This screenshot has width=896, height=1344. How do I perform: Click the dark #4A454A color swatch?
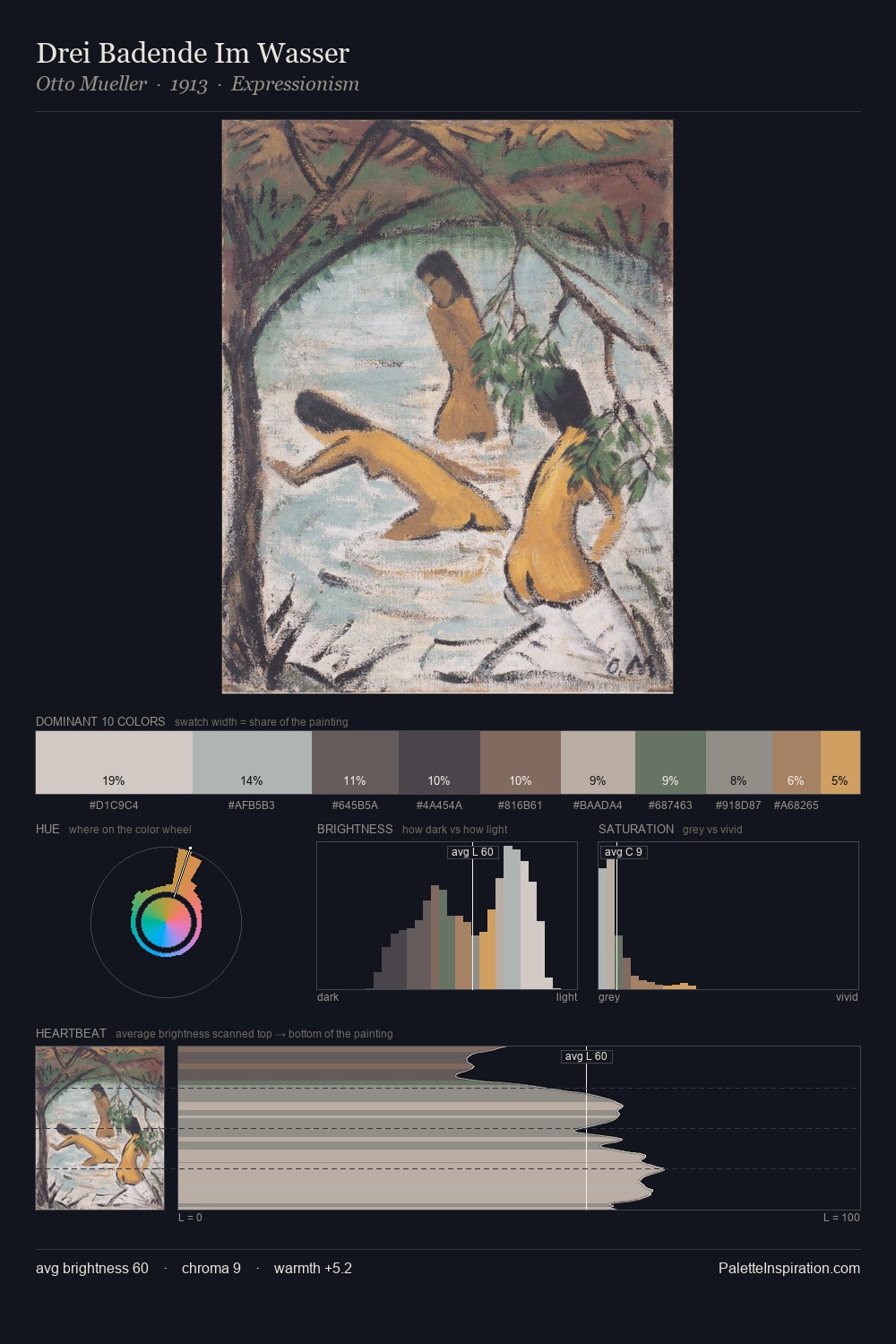pos(439,762)
